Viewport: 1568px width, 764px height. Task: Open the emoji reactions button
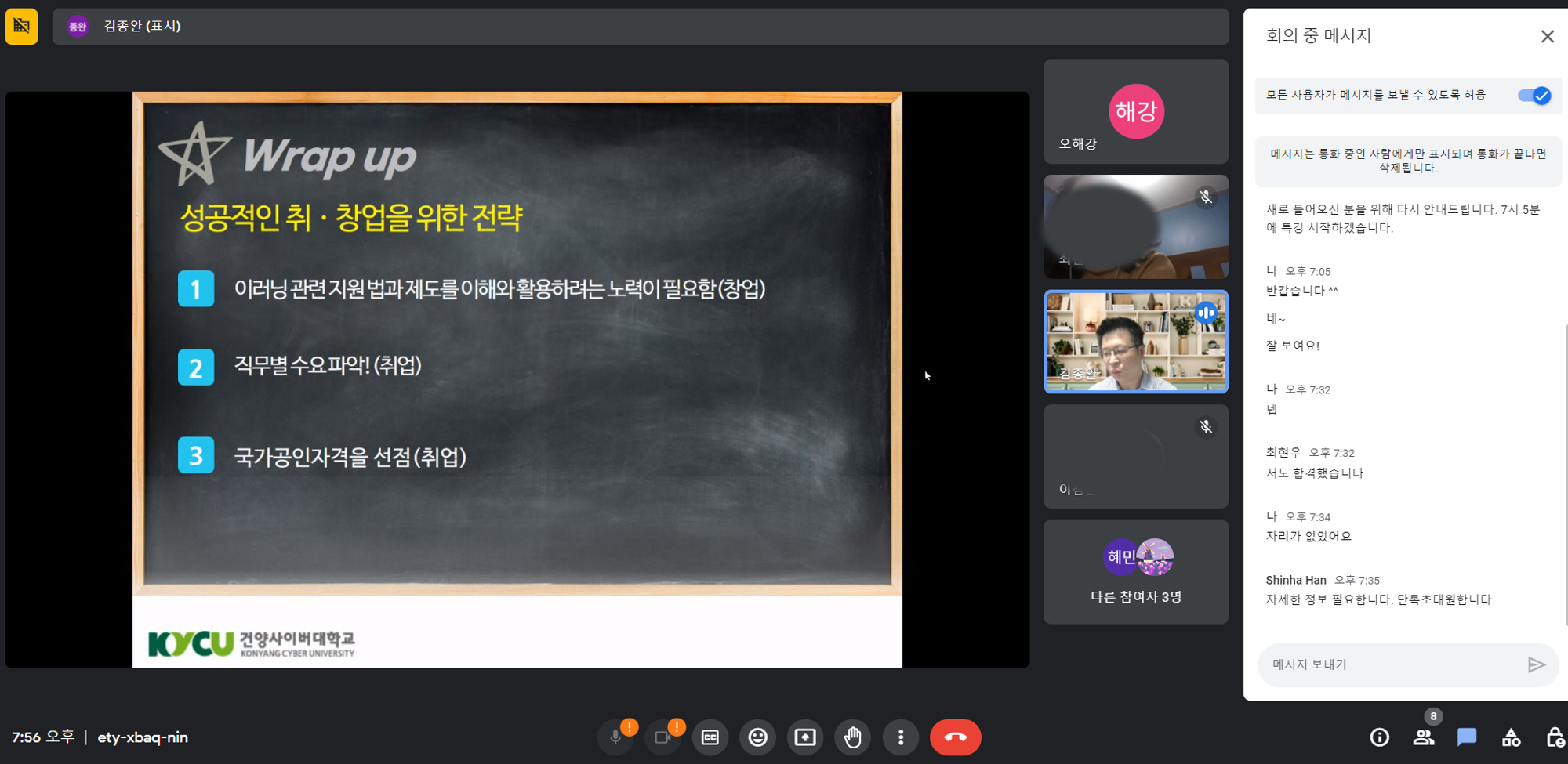757,737
